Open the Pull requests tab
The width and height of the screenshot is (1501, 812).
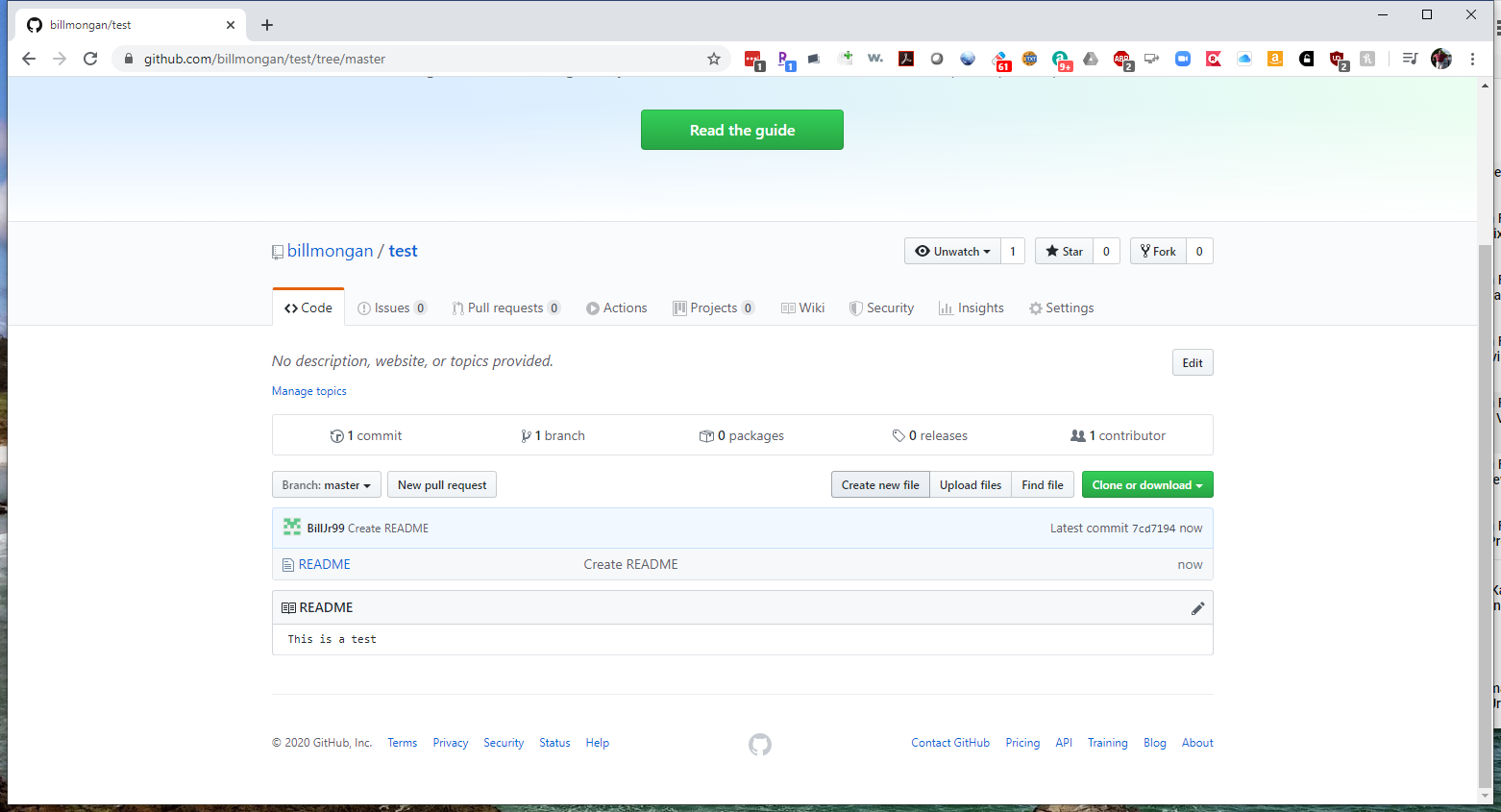pos(506,308)
